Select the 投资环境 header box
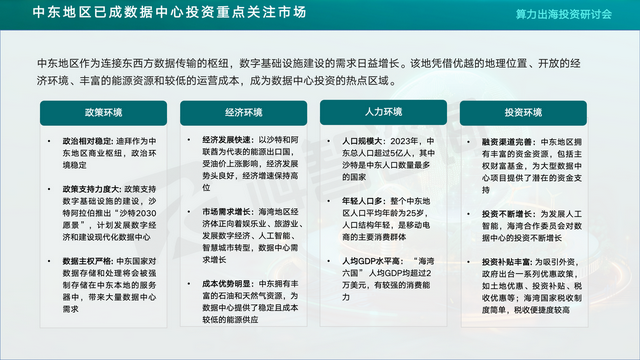640x360 pixels. pyautogui.click(x=523, y=113)
